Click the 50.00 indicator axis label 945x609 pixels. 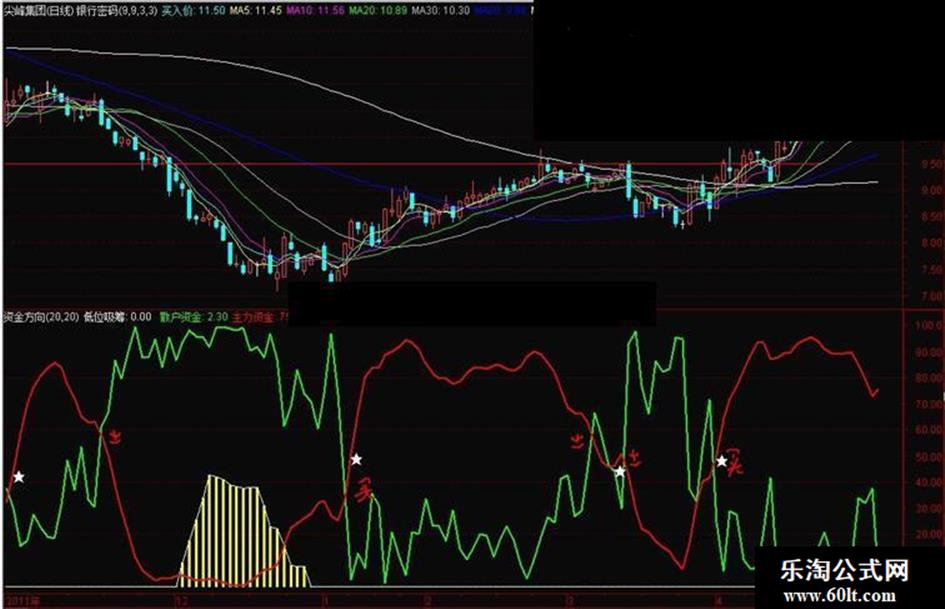(930, 456)
